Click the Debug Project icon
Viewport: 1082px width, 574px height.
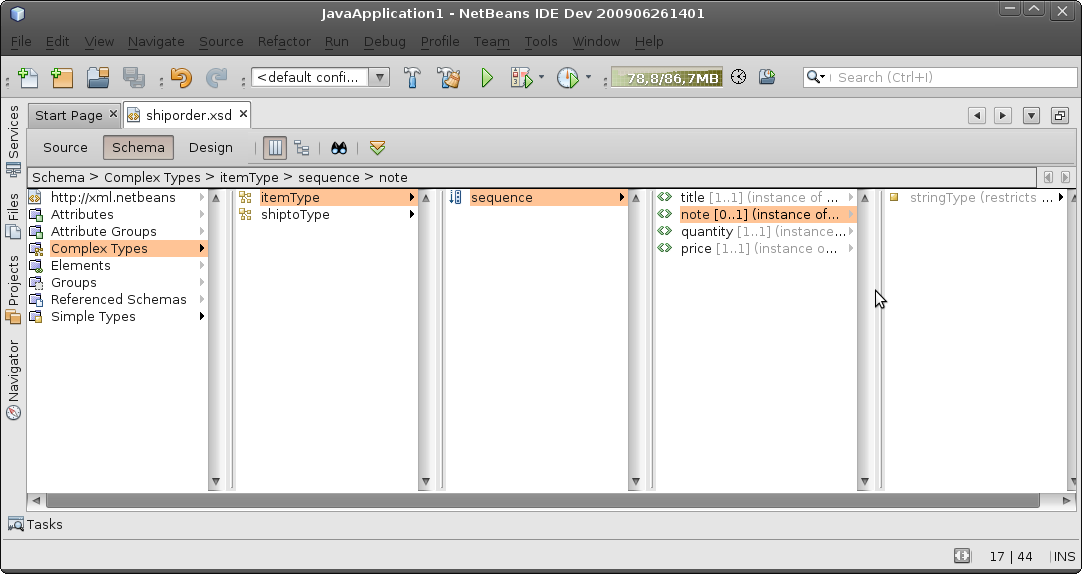coord(522,77)
